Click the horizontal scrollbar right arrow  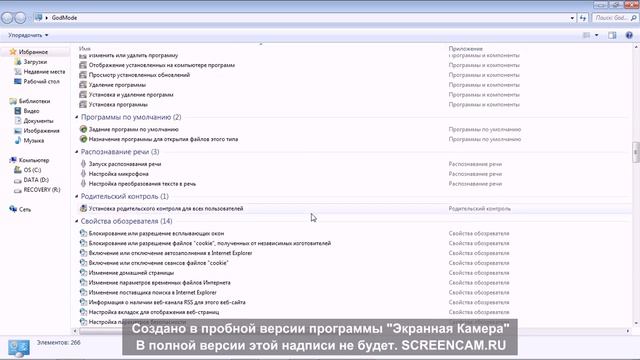[x=628, y=331]
